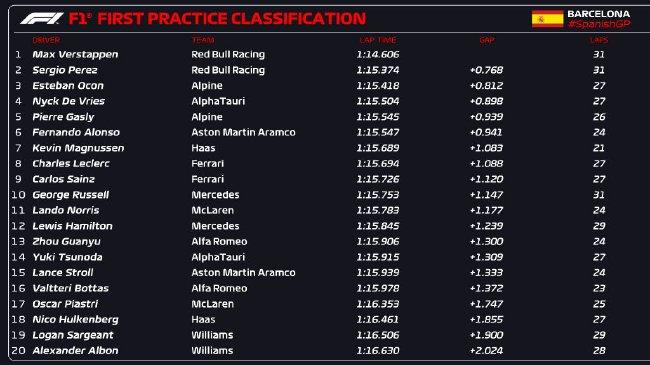
Task: Open the #SpanishGP hashtag
Action: coord(599,24)
